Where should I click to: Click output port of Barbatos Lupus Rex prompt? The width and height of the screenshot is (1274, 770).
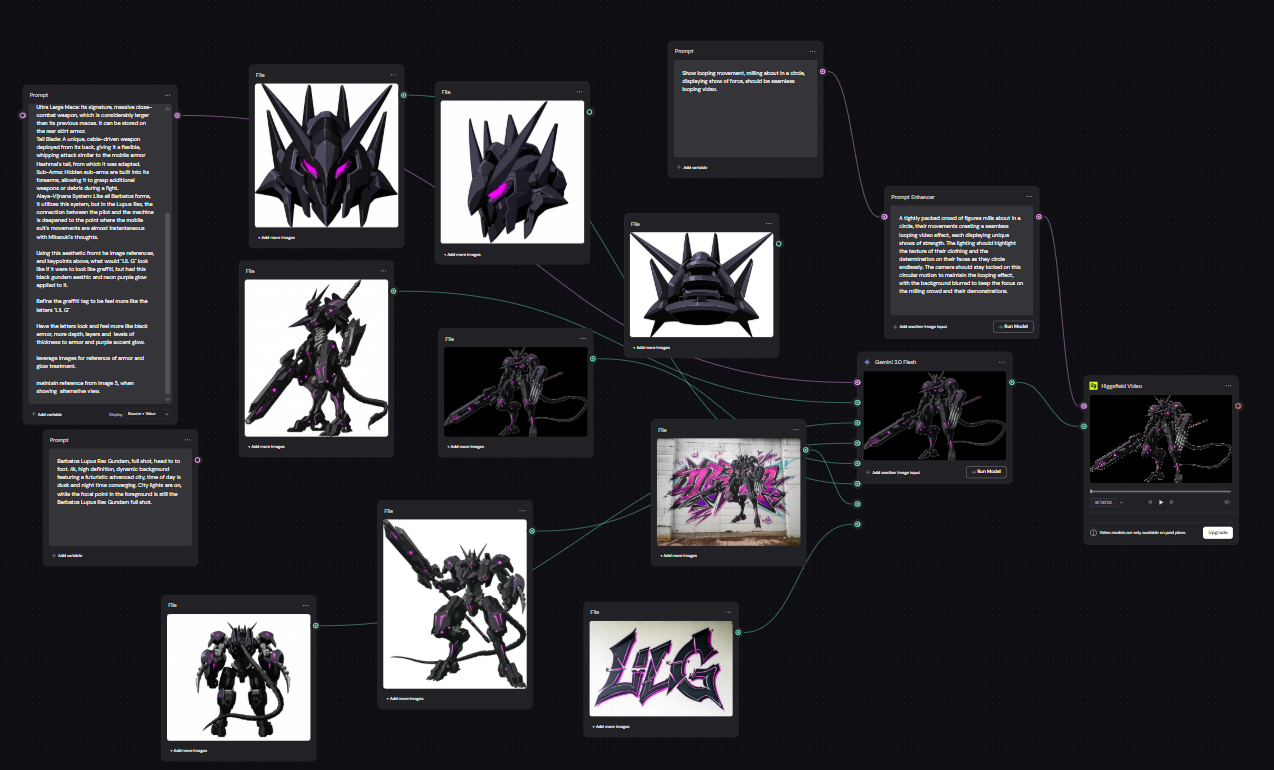pos(197,460)
